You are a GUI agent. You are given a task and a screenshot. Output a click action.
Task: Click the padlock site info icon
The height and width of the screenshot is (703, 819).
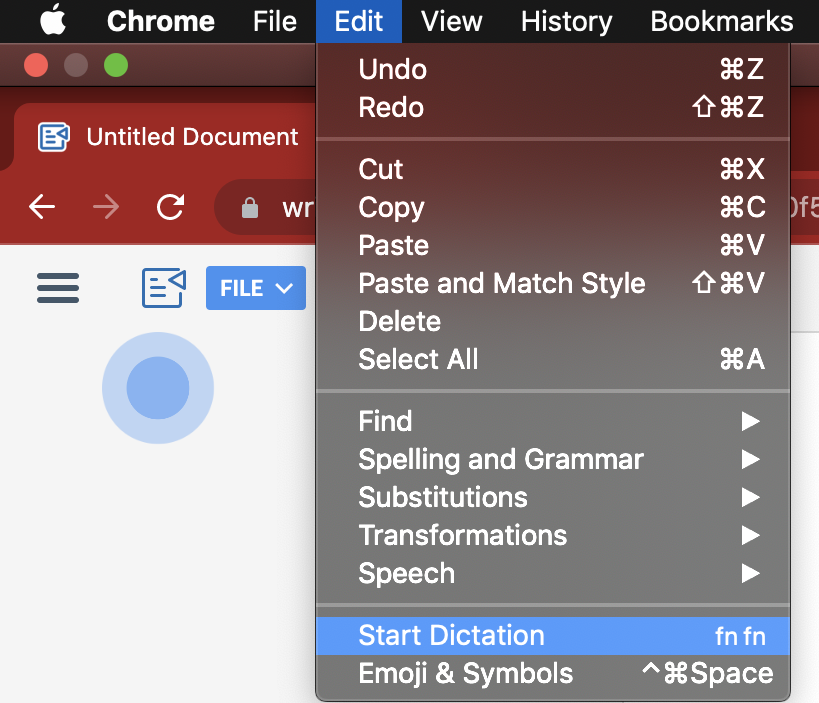coord(250,208)
